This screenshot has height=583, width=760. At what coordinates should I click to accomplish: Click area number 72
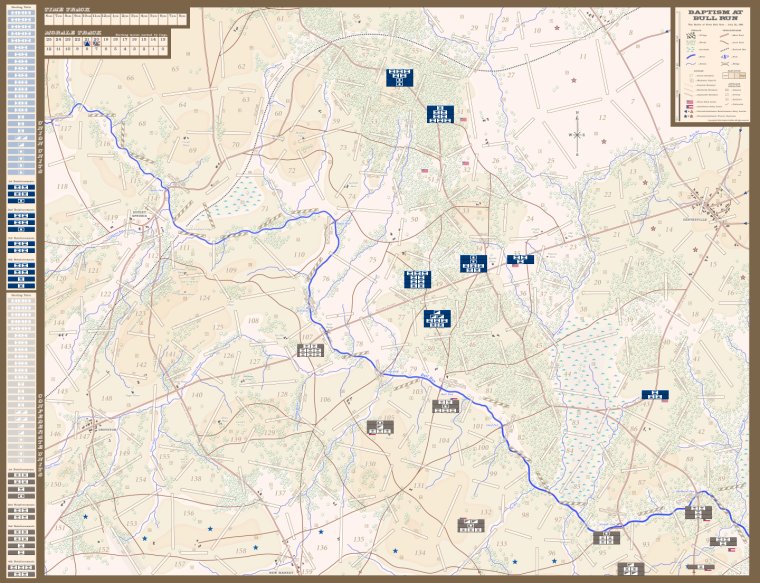(291, 171)
